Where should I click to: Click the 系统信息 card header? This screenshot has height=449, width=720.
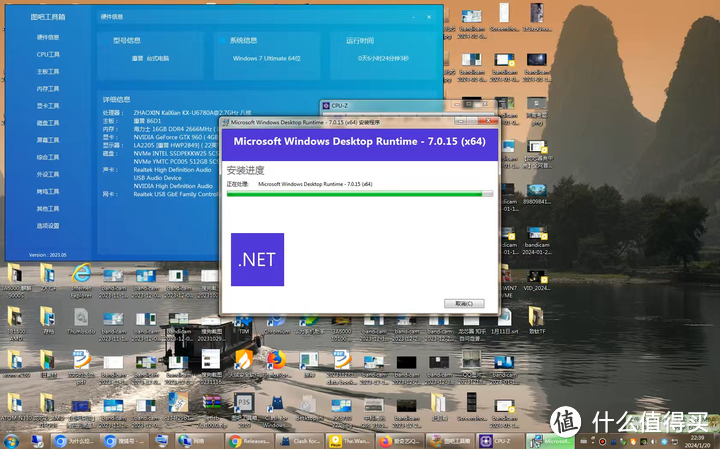click(243, 41)
